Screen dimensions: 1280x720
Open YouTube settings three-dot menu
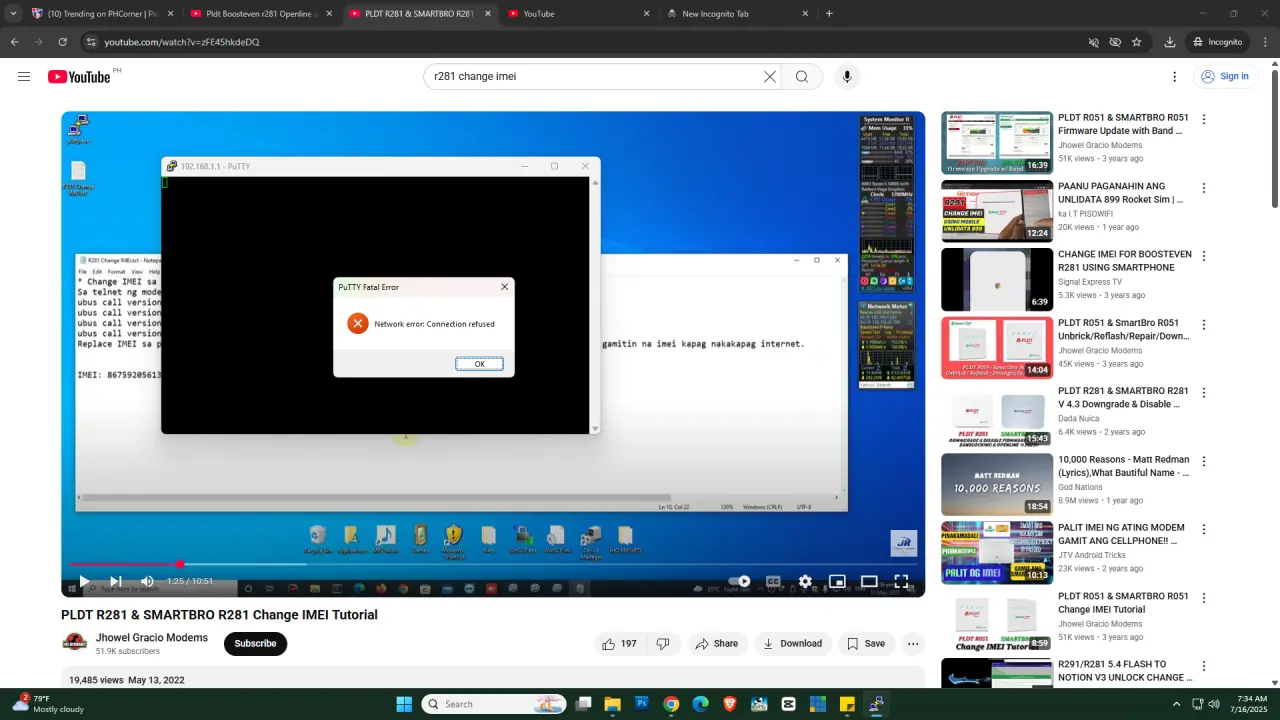pyautogui.click(x=1175, y=77)
